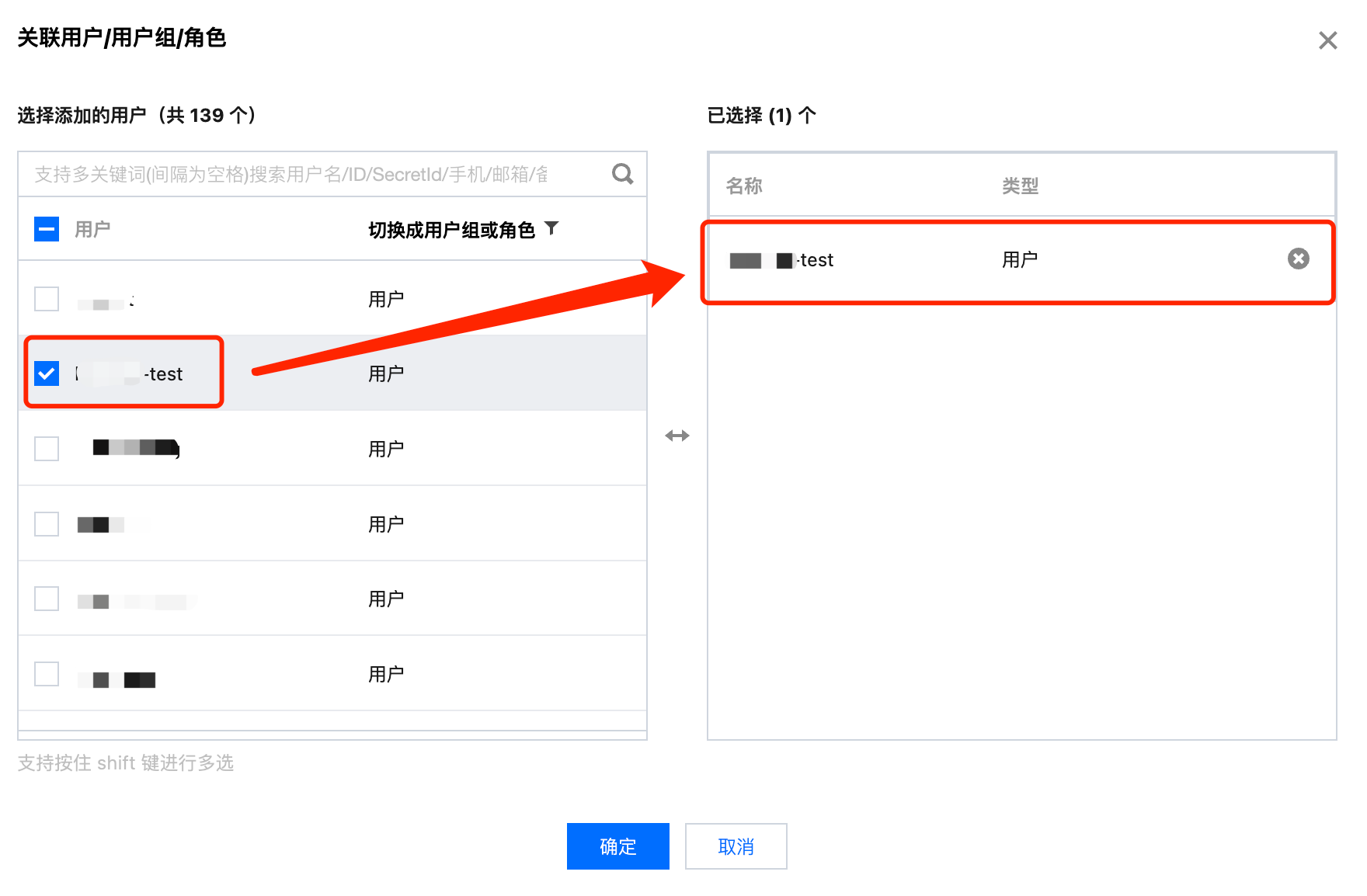The height and width of the screenshot is (896, 1367).
Task: Click the 取消 button
Action: (x=736, y=846)
